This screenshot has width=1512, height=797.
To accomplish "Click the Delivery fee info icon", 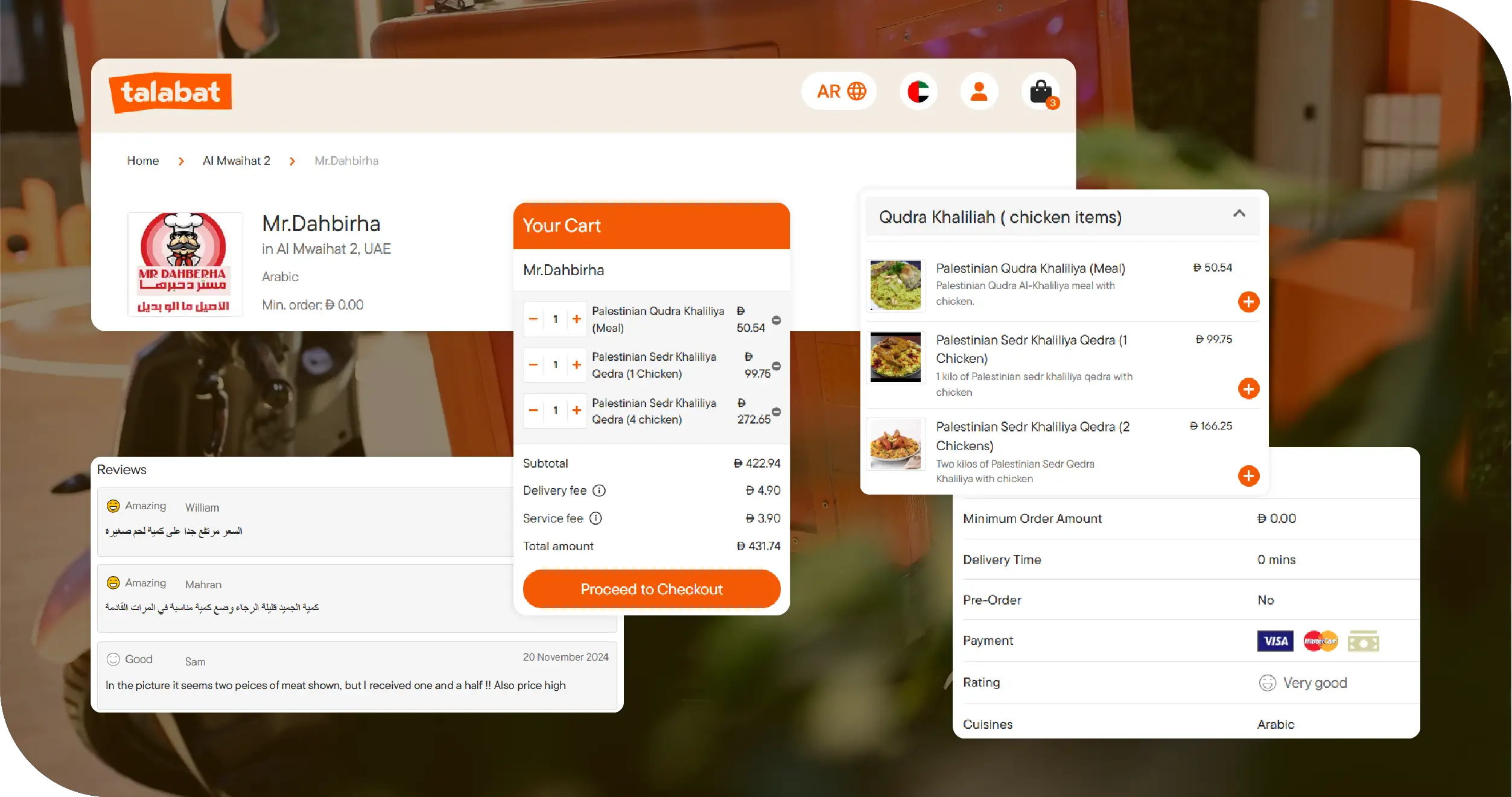I will pos(599,491).
